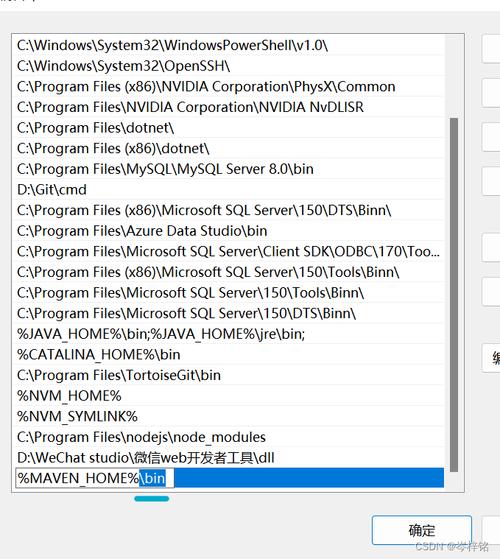Select the D:\WeChat studio dll entry
This screenshot has height=559, width=500.
tap(230, 458)
